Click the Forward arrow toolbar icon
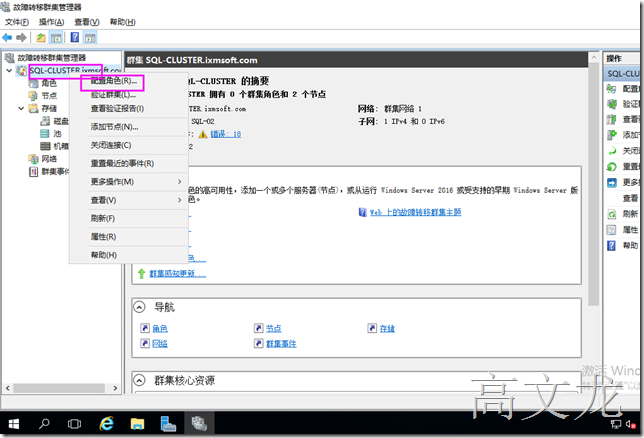The width and height of the screenshot is (644, 438). [21, 38]
